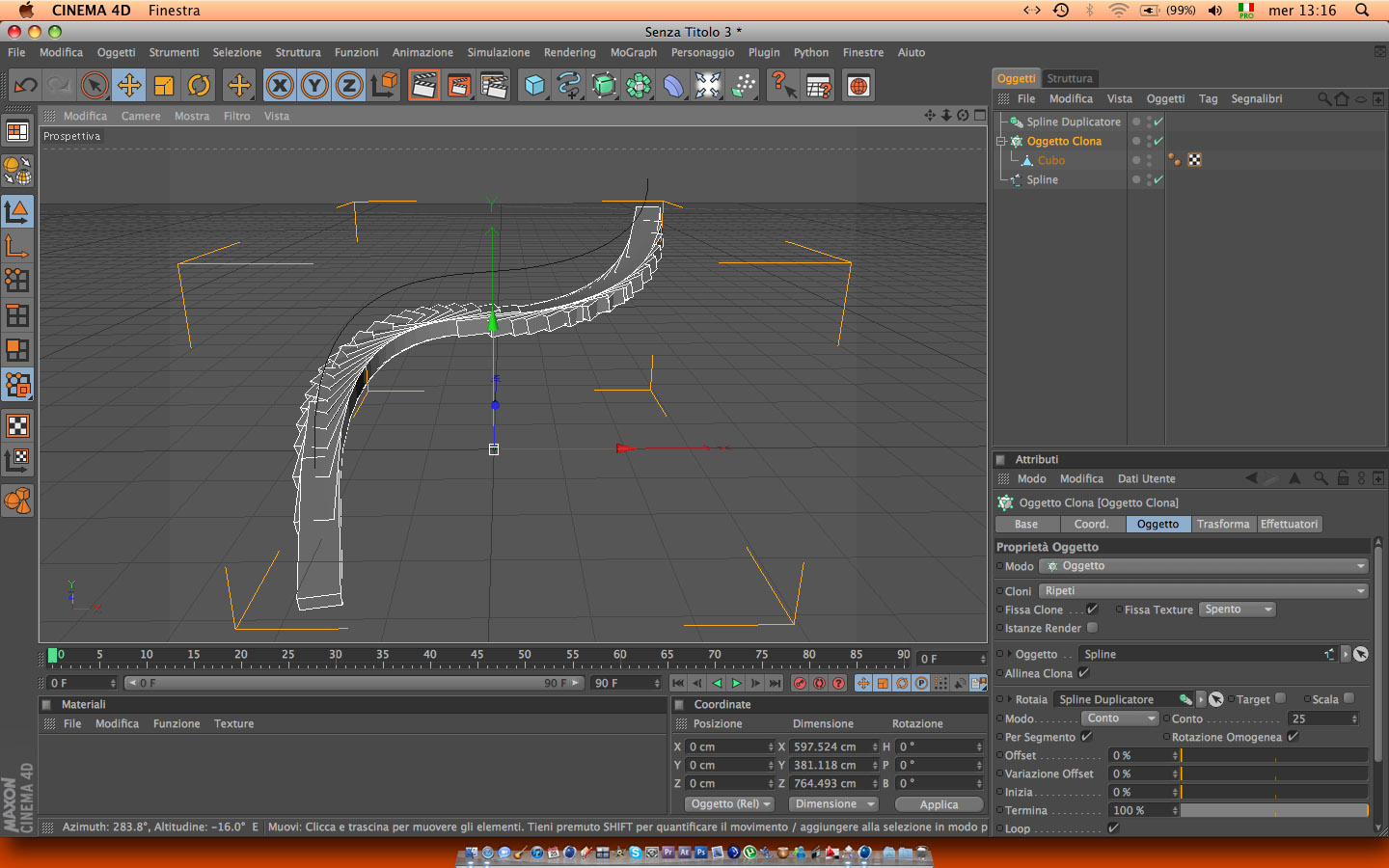Switch to the Effettuatori tab

pos(1289,524)
